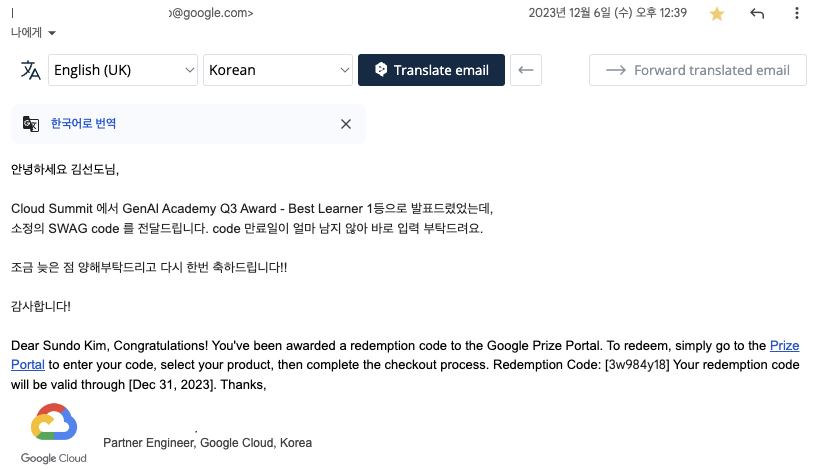This screenshot has height=470, width=821.
Task: Select the 한국어로 번역 link
Action: (84, 124)
